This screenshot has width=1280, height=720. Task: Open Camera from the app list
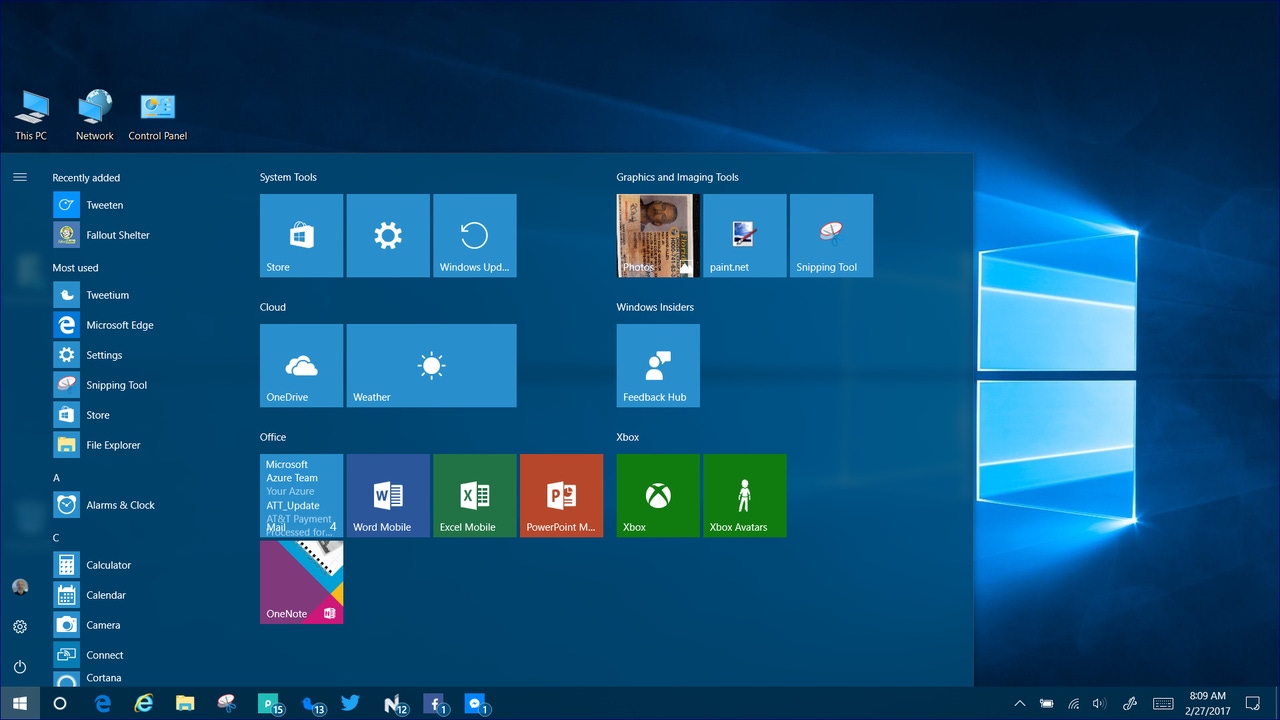pyautogui.click(x=140, y=625)
